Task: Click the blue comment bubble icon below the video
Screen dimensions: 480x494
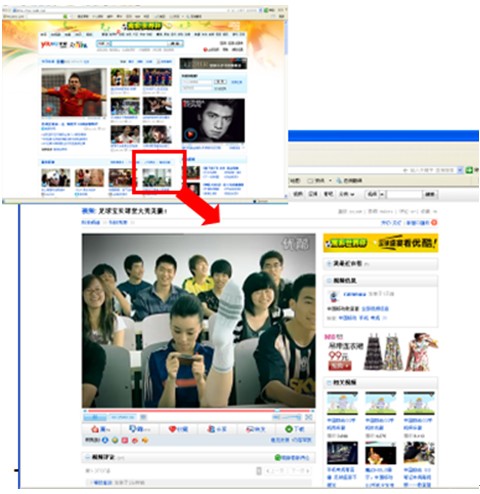Action: click(133, 429)
